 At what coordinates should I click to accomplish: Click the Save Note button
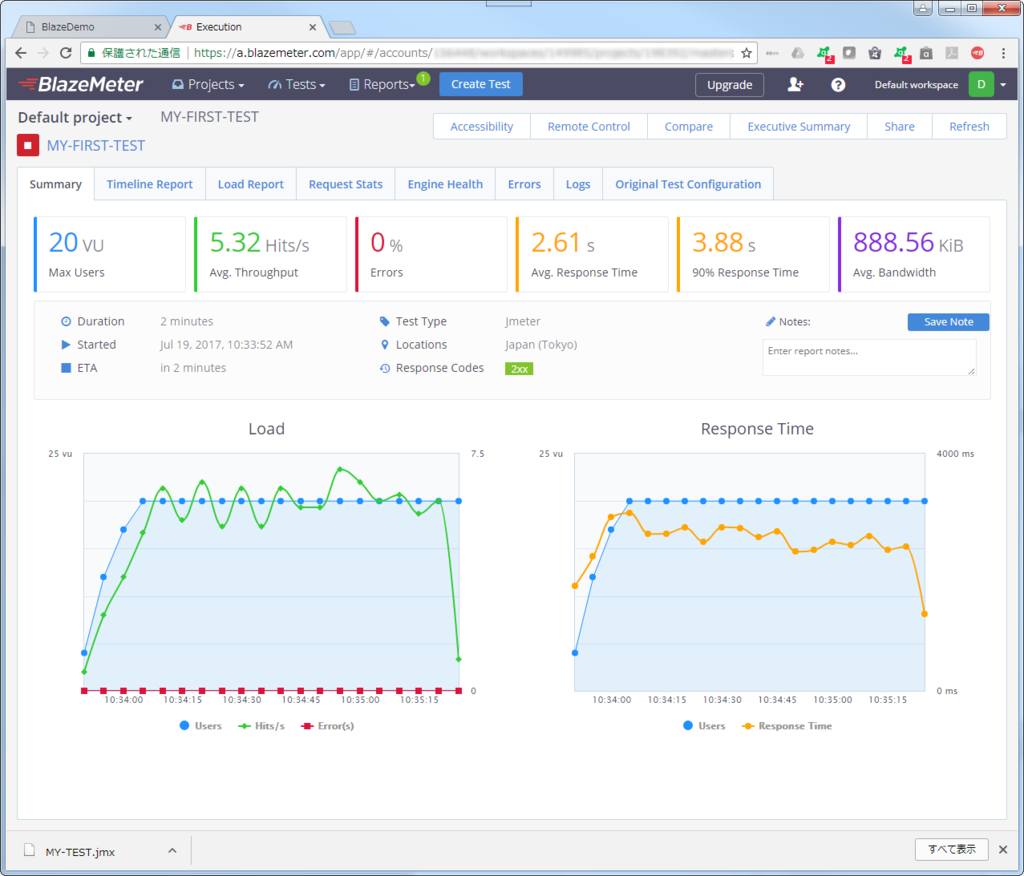[x=948, y=321]
